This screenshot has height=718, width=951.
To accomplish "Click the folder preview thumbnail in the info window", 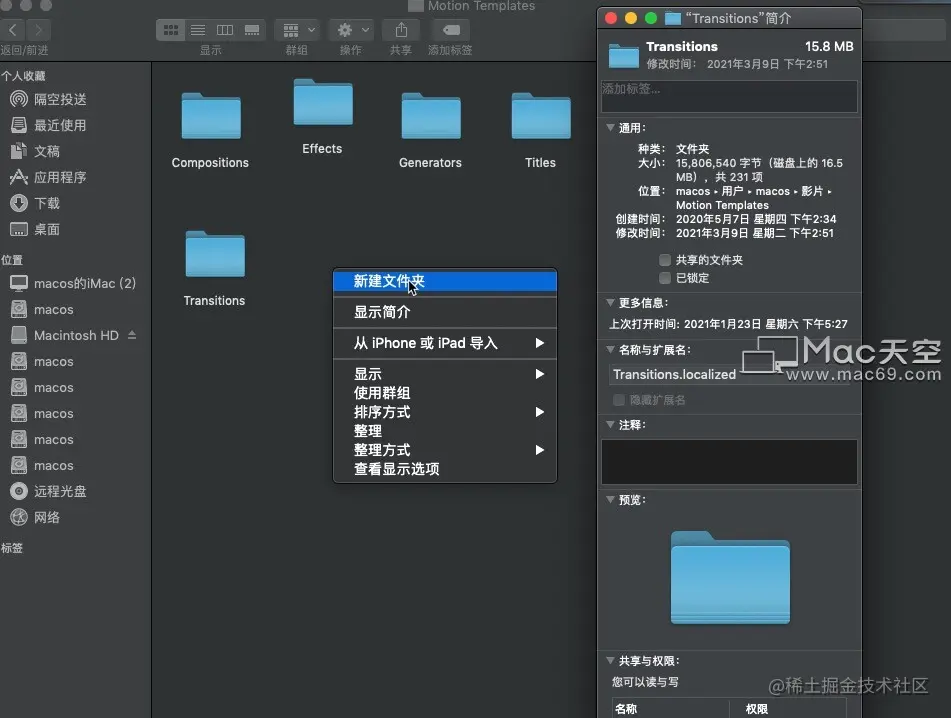I will [x=730, y=578].
